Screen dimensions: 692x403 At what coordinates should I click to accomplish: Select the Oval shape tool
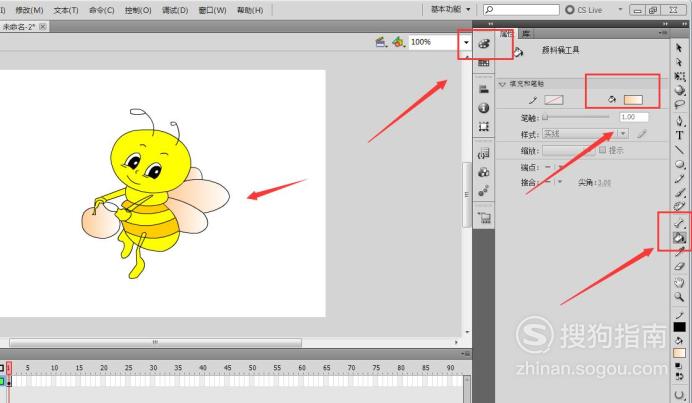(680, 164)
